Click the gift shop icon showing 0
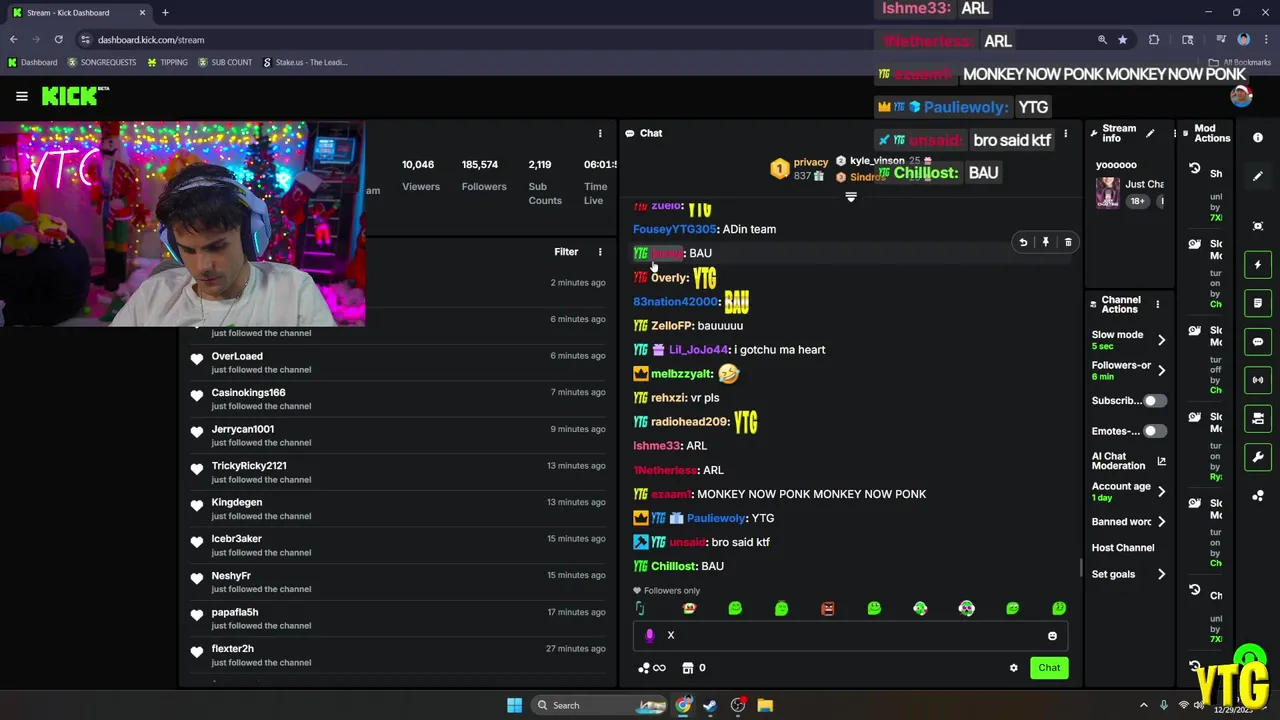Screen dimensions: 1280x720 tap(695, 668)
